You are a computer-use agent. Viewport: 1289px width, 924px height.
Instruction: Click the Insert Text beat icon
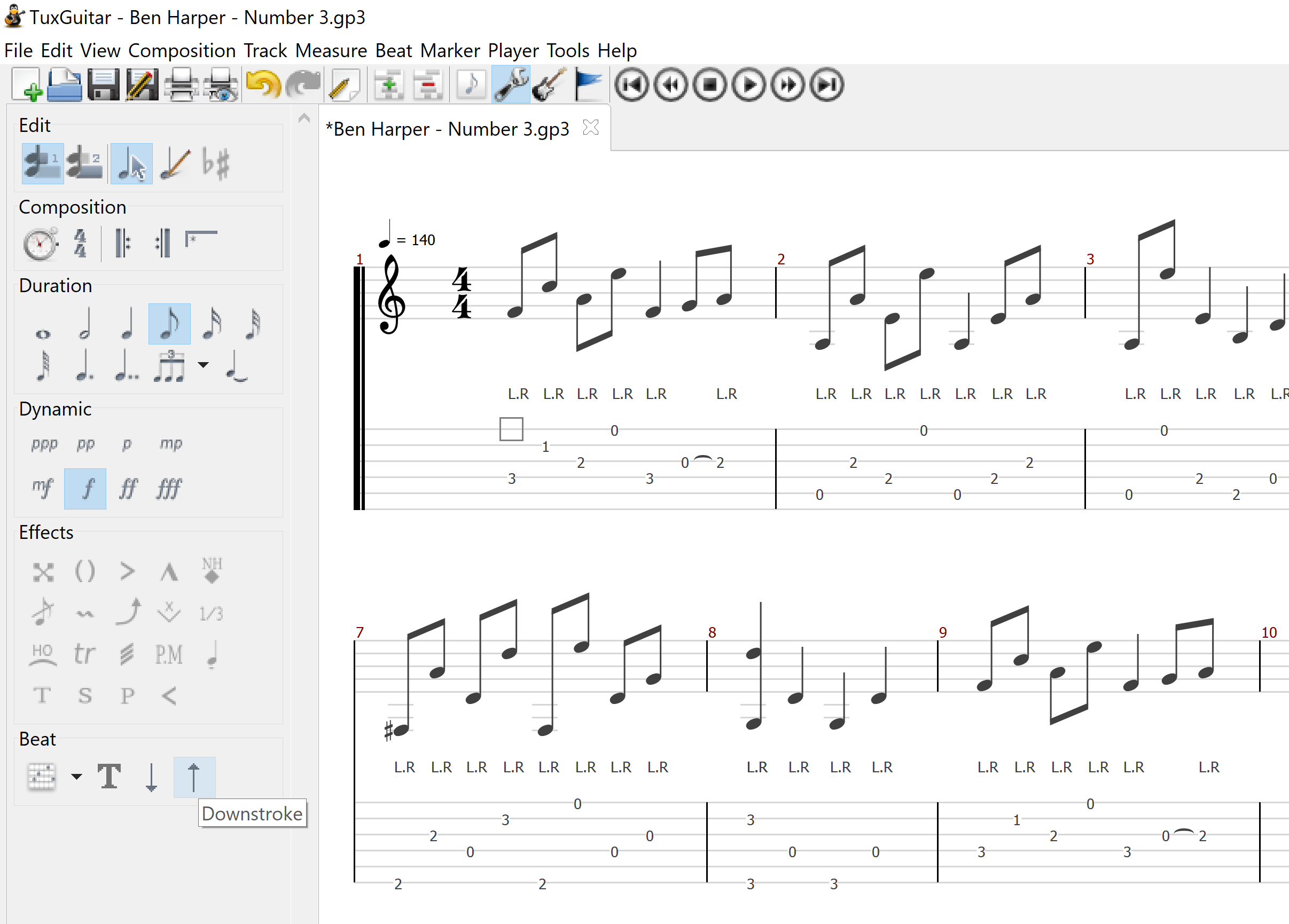coord(109,776)
